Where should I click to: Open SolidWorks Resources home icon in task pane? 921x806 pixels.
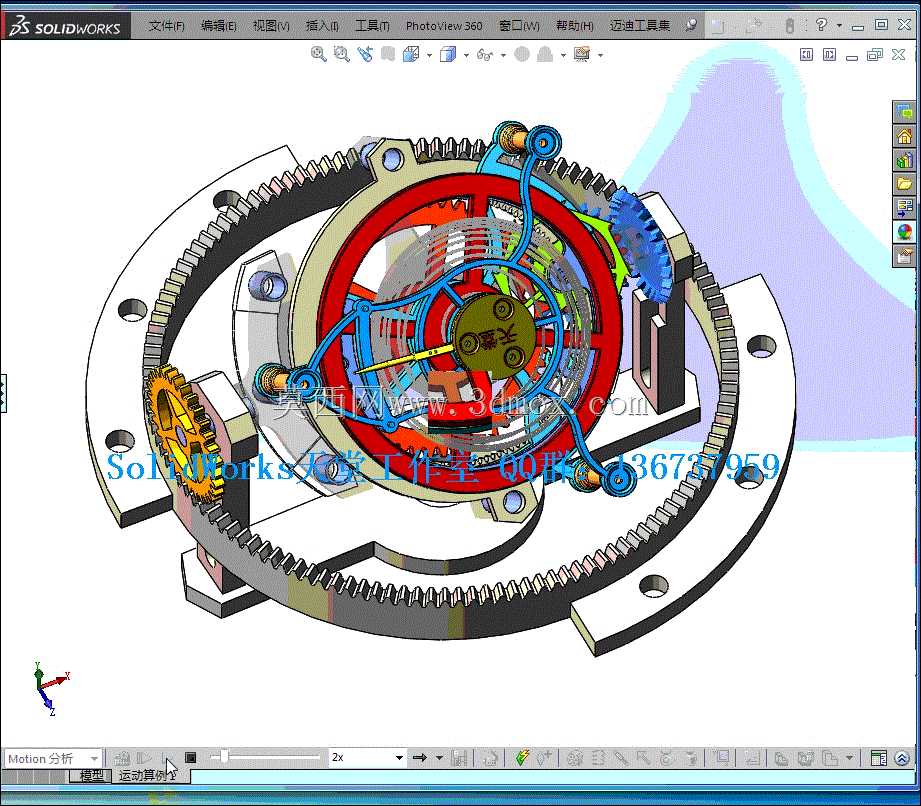905,136
